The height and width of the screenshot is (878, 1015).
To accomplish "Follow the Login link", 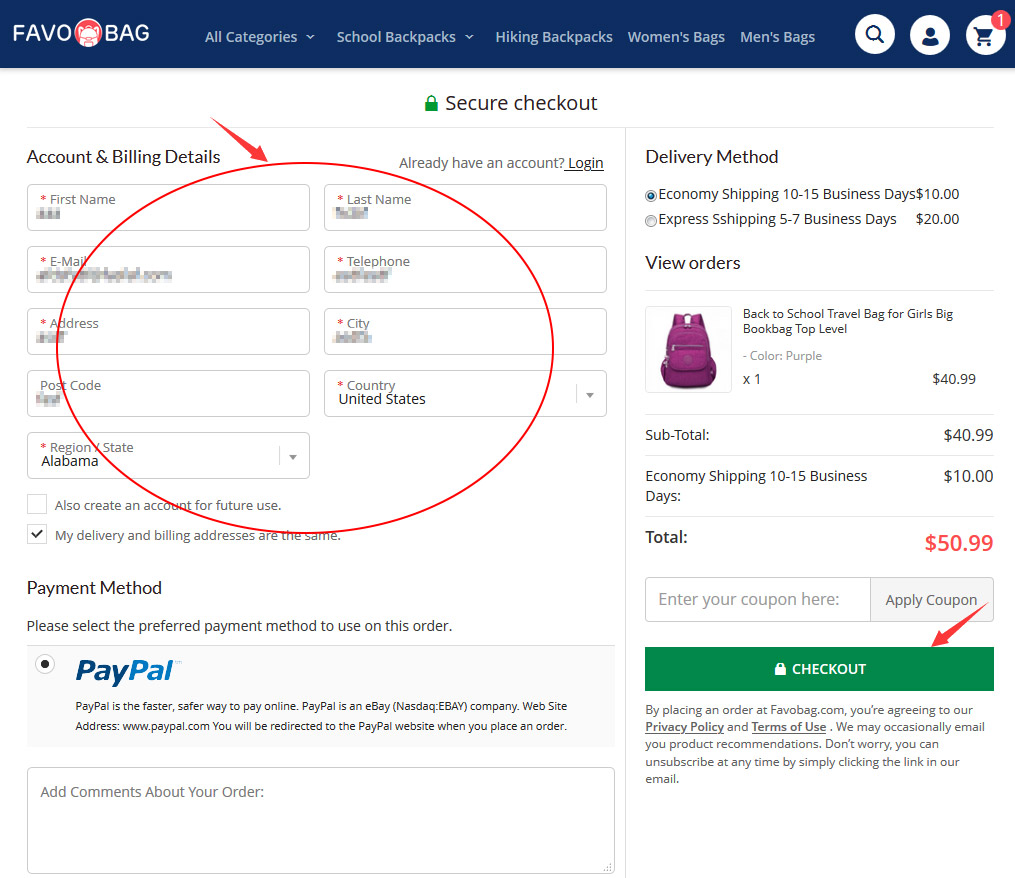I will pyautogui.click(x=585, y=163).
